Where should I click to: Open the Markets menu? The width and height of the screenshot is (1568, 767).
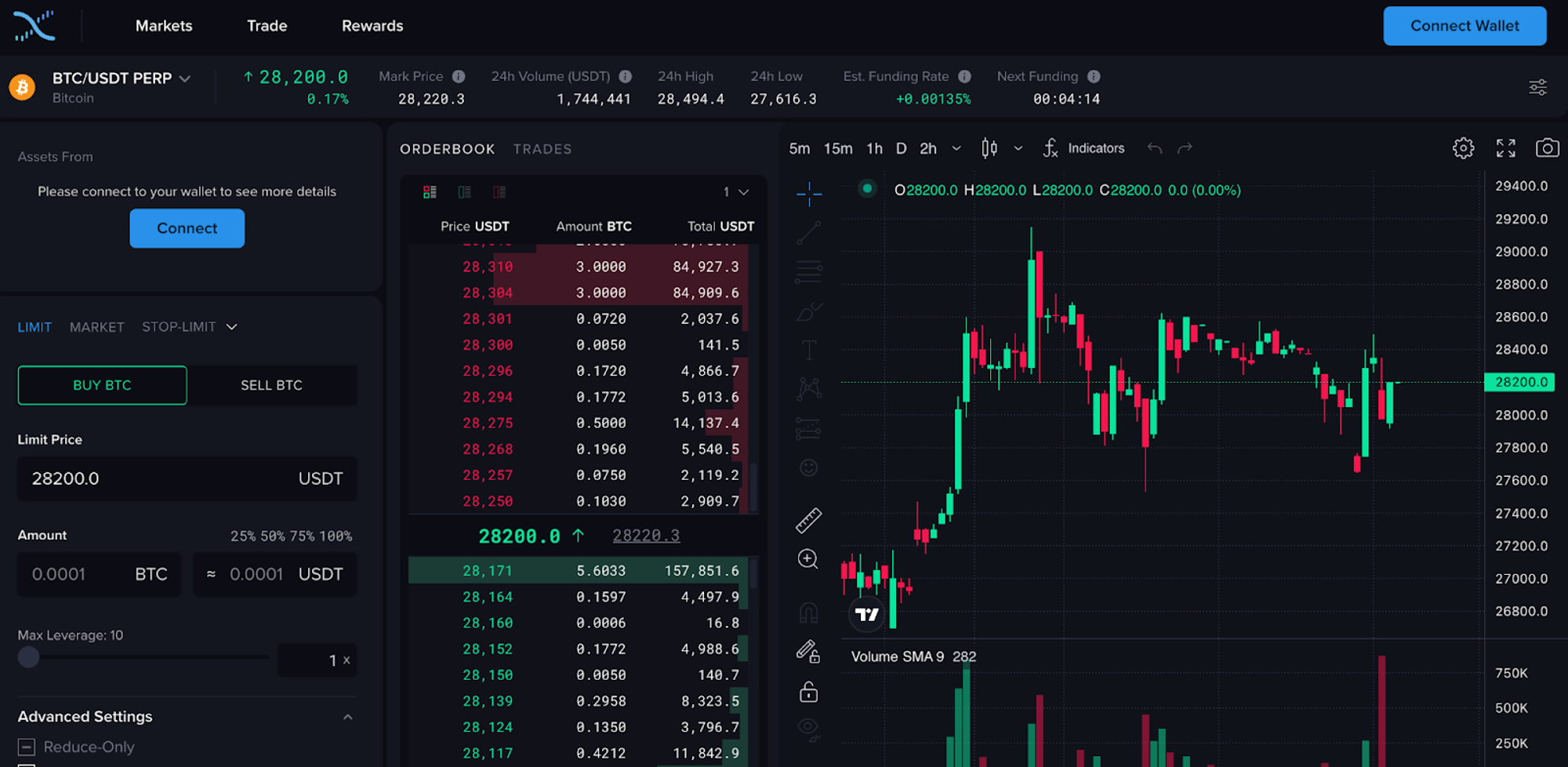pyautogui.click(x=164, y=26)
